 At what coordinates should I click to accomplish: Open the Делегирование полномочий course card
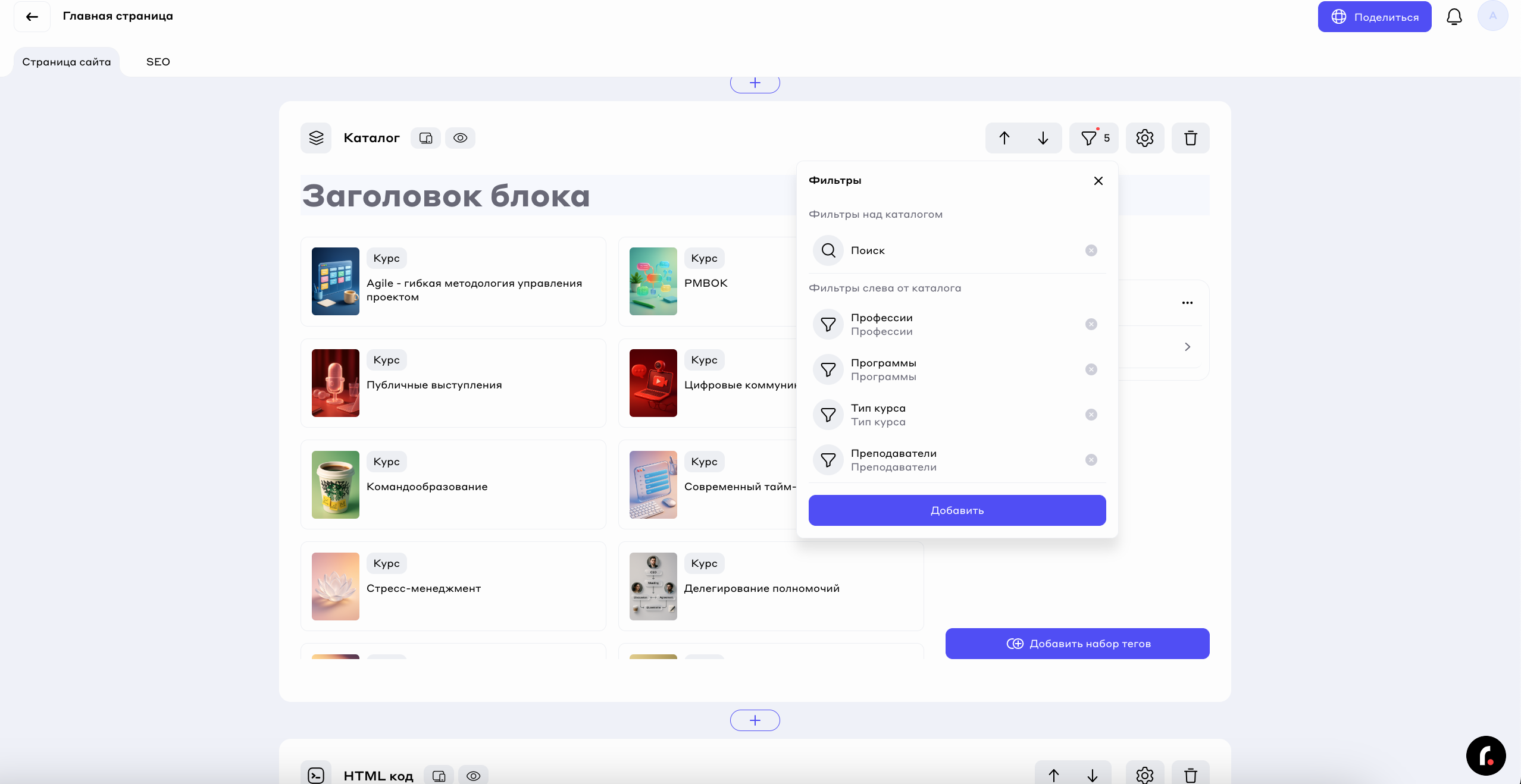coord(771,587)
